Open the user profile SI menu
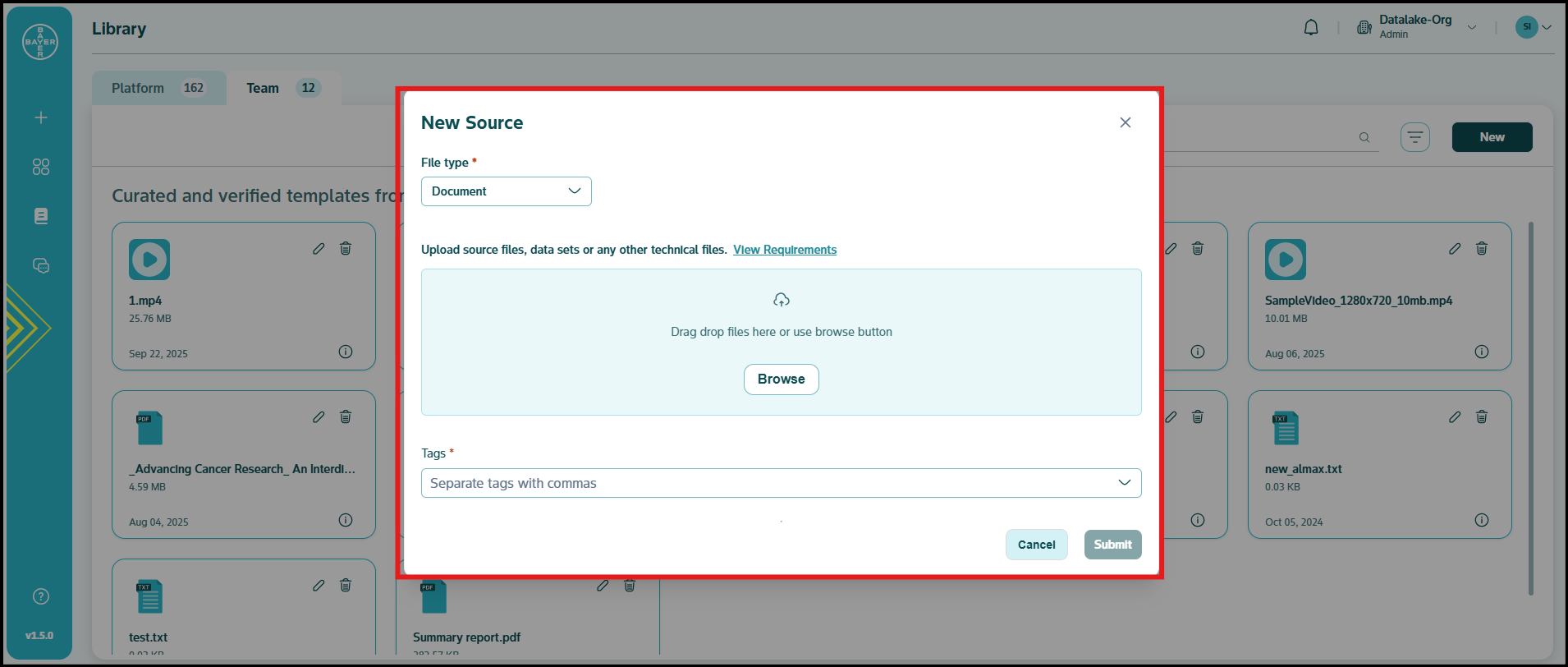 coord(1533,27)
